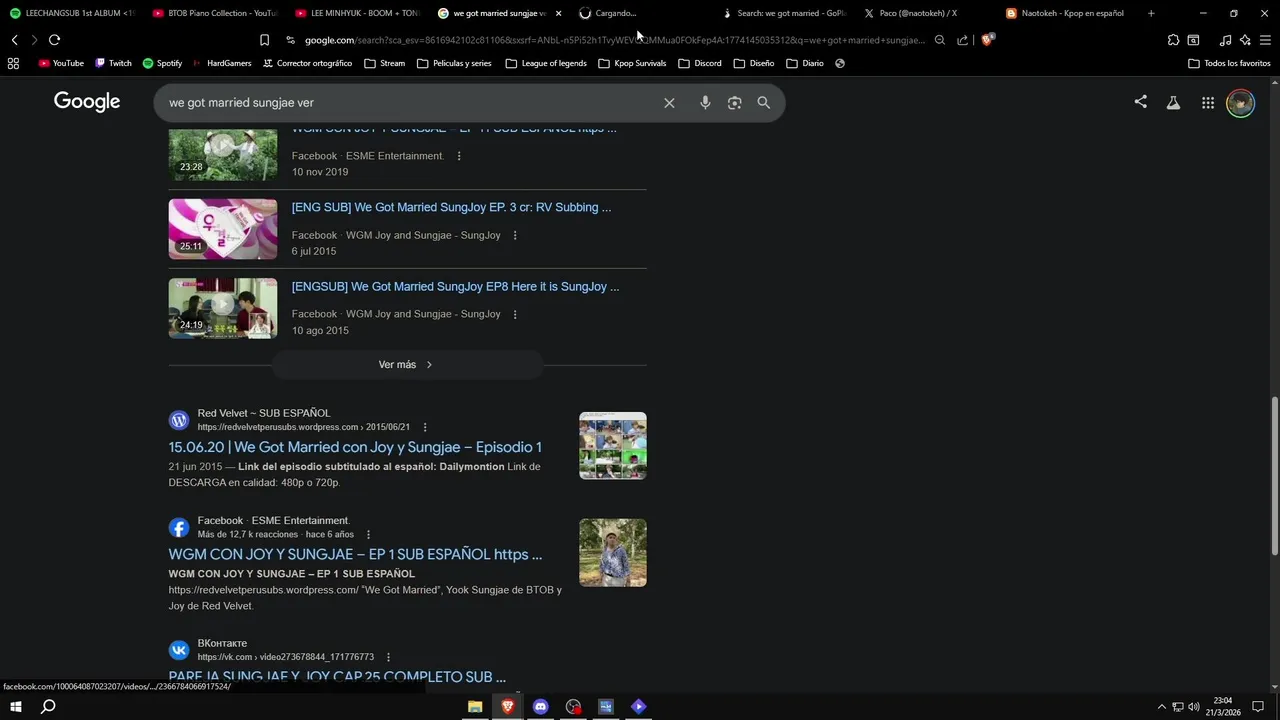Viewport: 1280px width, 720px height.
Task: Go to the Google logo homepage
Action: (x=87, y=102)
